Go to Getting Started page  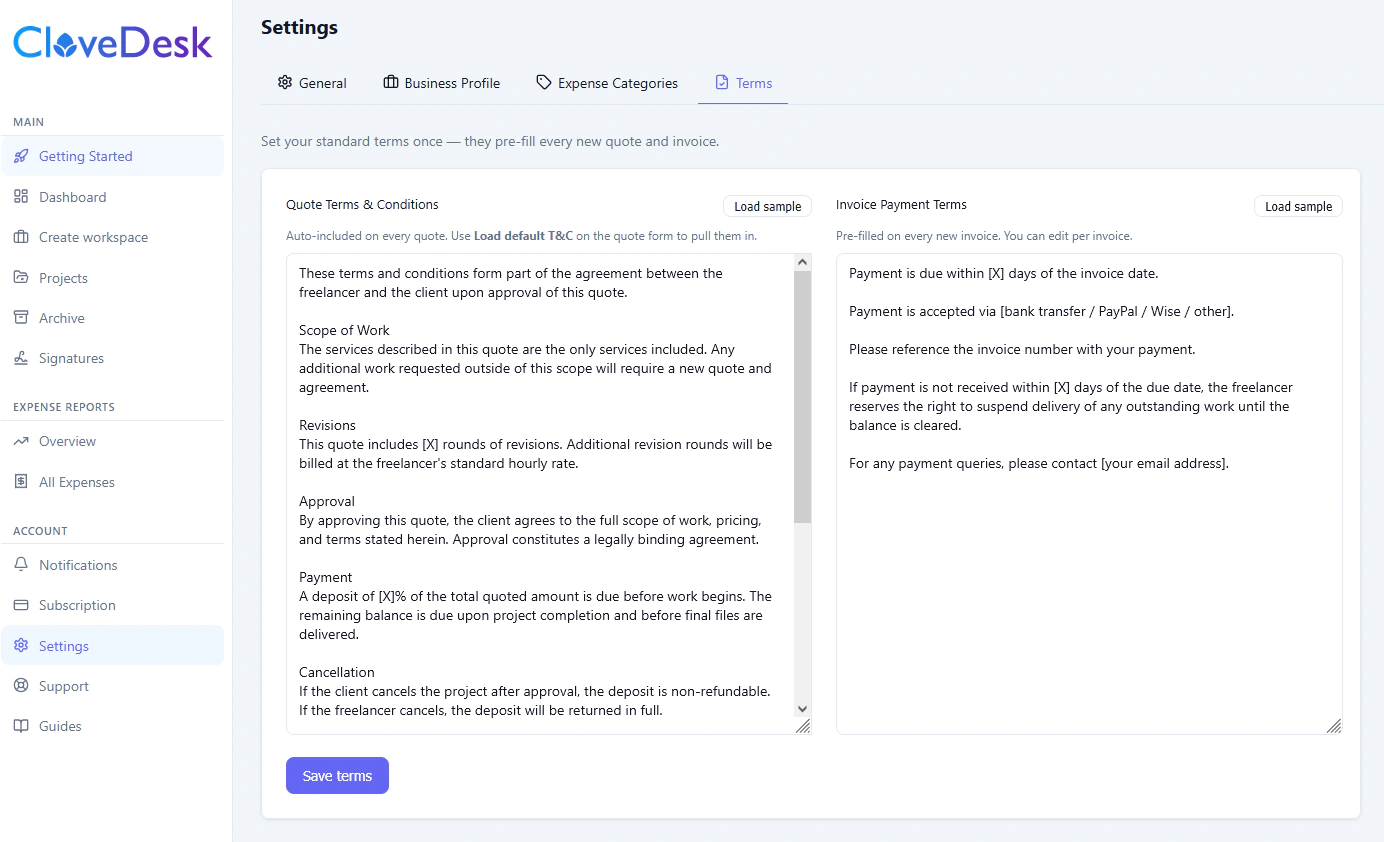tap(112, 156)
